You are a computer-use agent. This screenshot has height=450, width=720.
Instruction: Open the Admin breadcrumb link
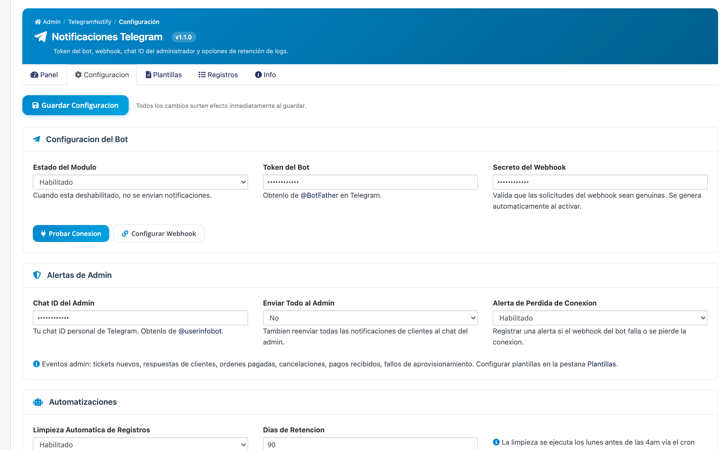52,22
